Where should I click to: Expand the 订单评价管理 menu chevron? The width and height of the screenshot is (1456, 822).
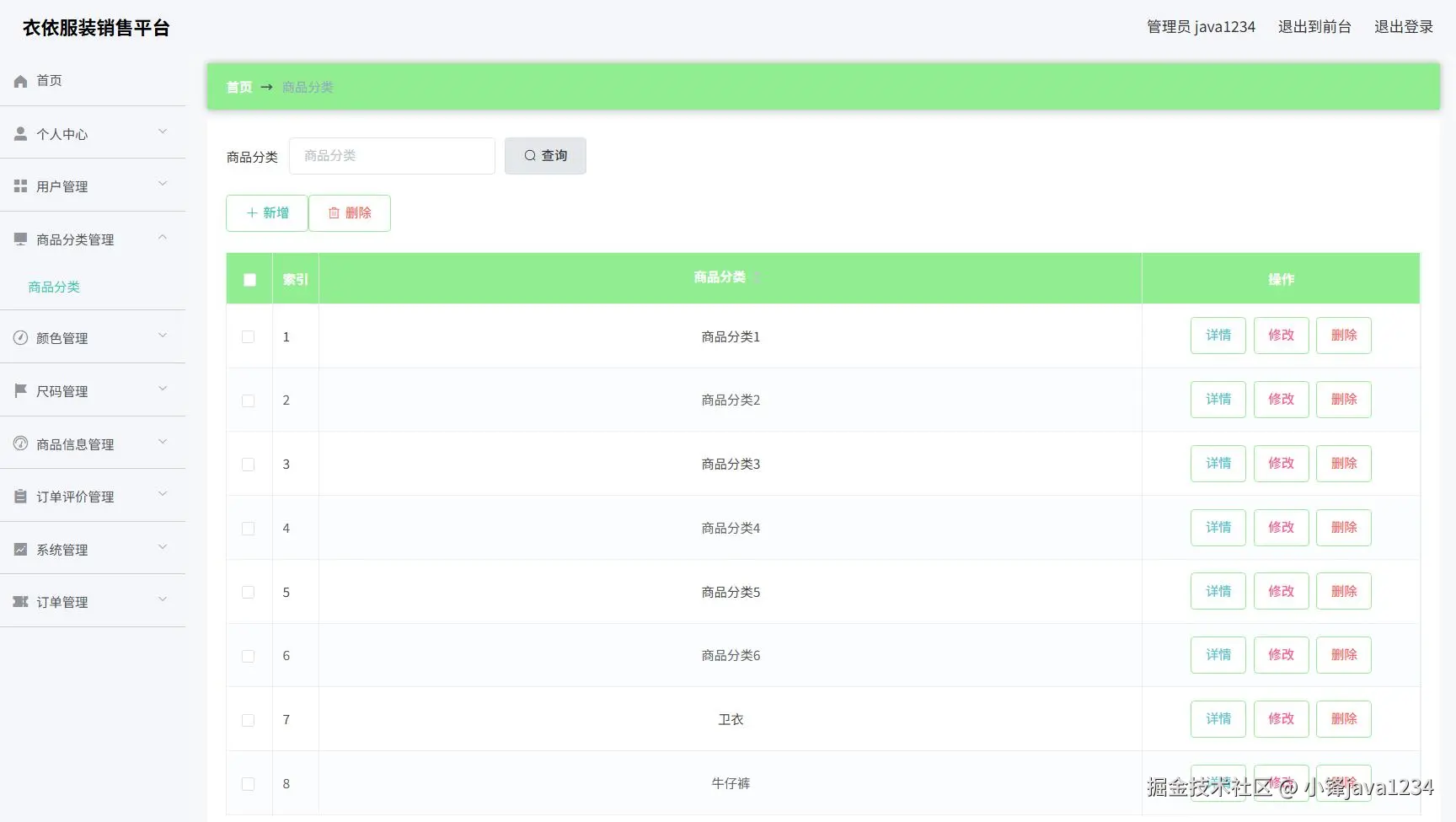[x=163, y=494]
